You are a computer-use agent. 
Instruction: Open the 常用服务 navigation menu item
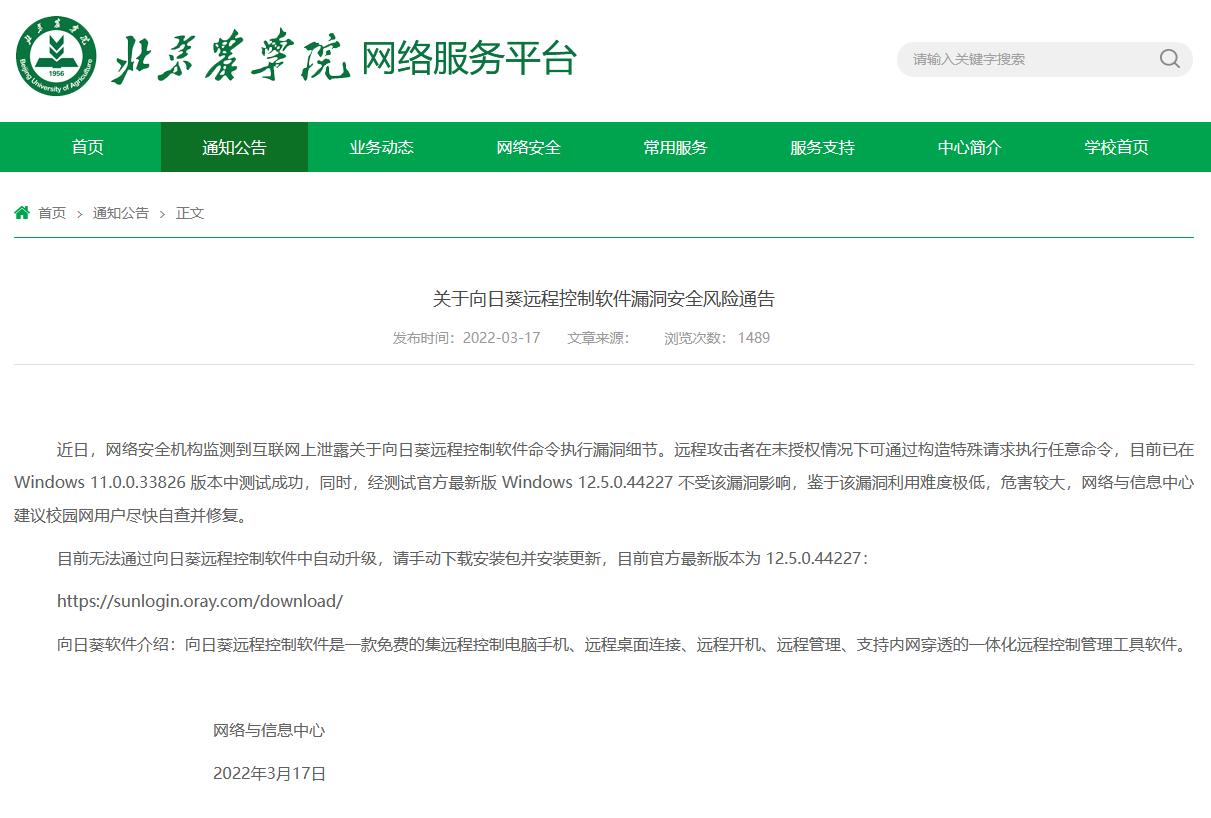pyautogui.click(x=674, y=147)
